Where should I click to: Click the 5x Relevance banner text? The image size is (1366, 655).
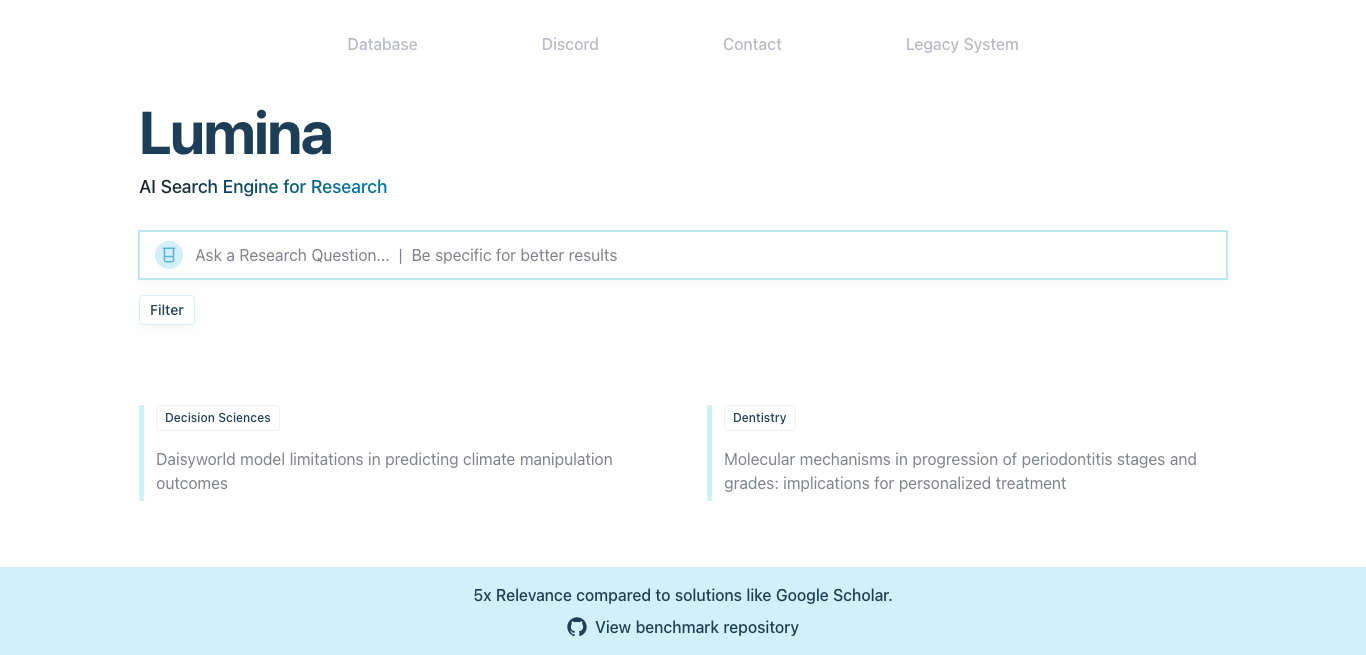(x=683, y=595)
